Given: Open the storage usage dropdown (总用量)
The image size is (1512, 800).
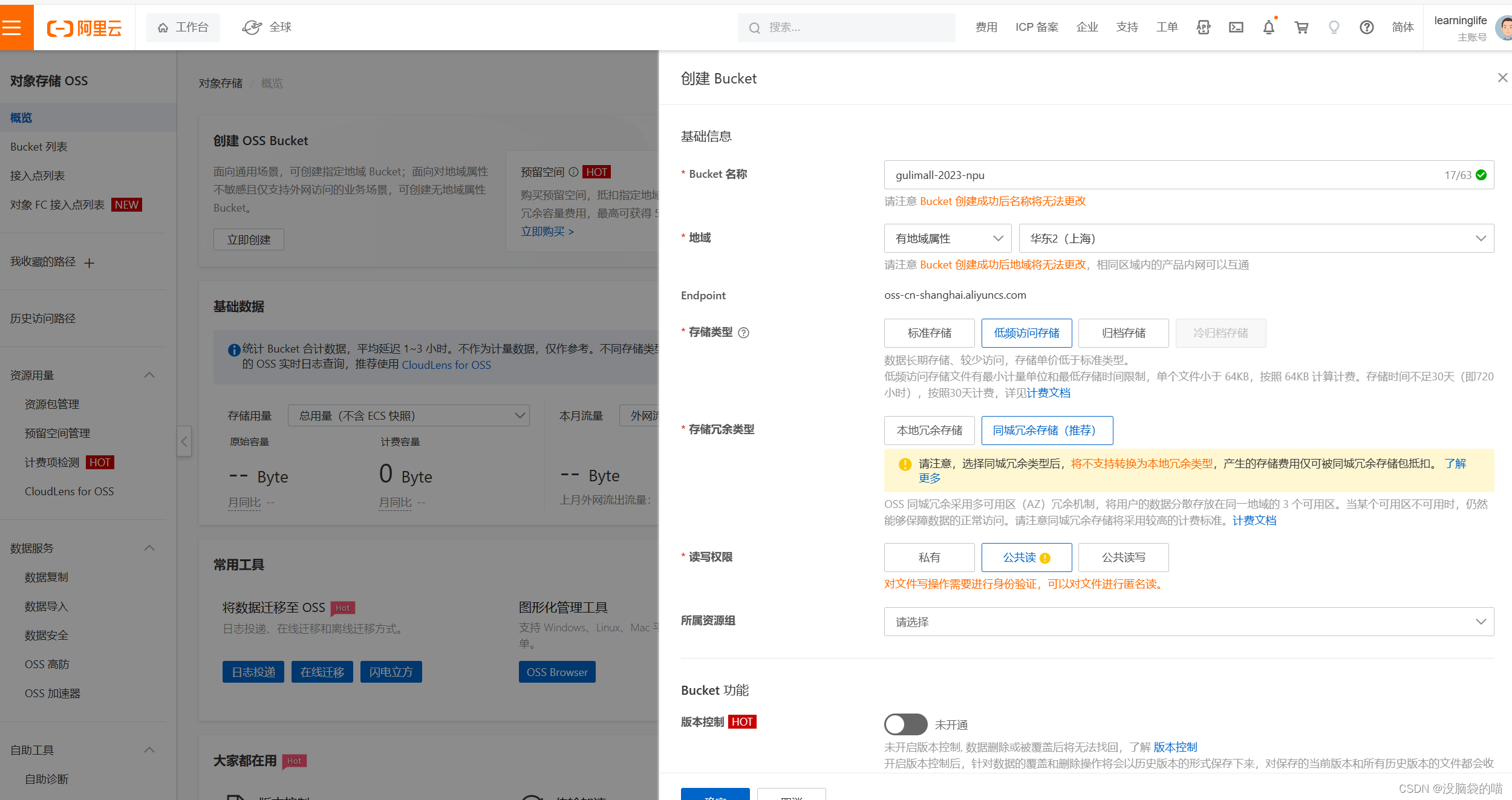Looking at the screenshot, I should pyautogui.click(x=409, y=415).
